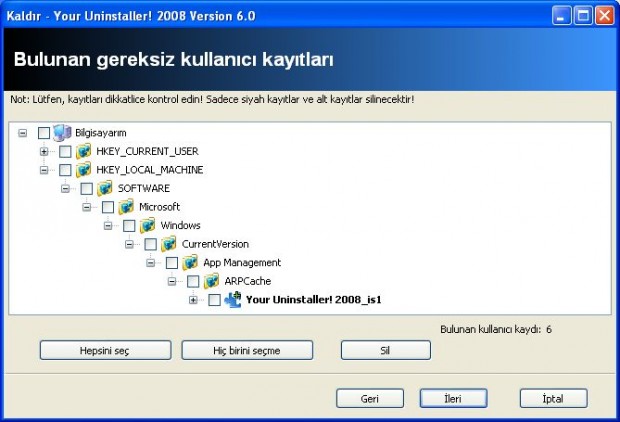The width and height of the screenshot is (620, 422).
Task: Check the HKEY_CURRENT_USER checkbox
Action: 65,151
